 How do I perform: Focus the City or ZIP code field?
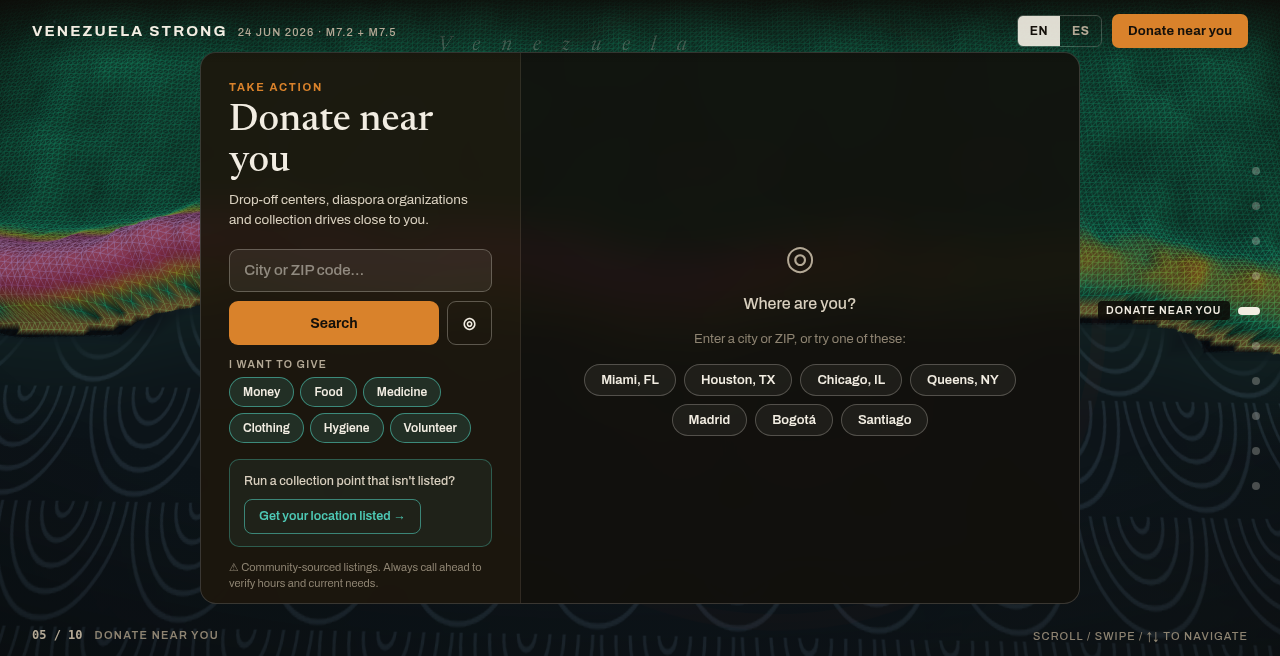coord(360,270)
